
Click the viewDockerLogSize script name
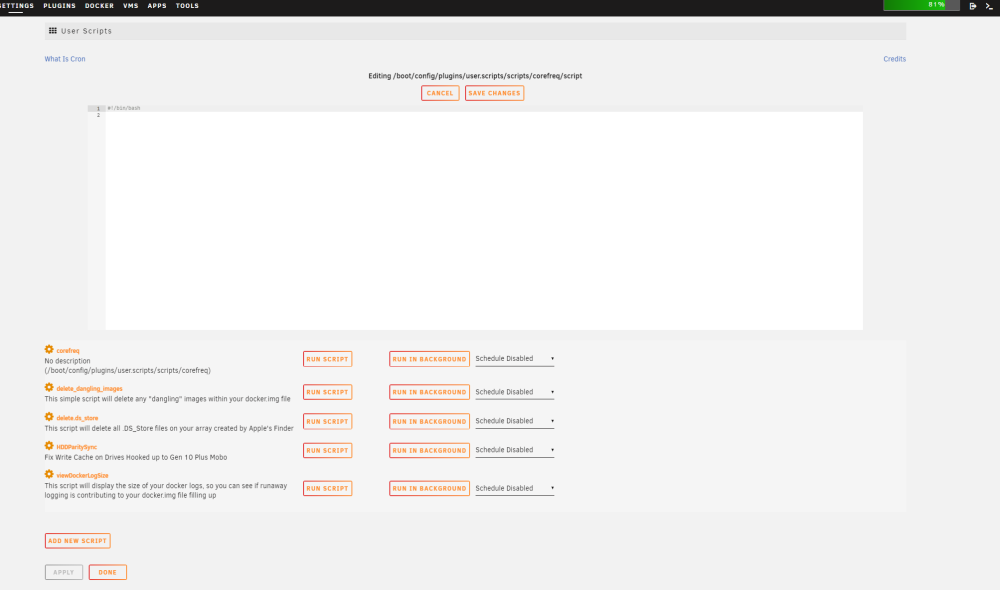(82, 476)
